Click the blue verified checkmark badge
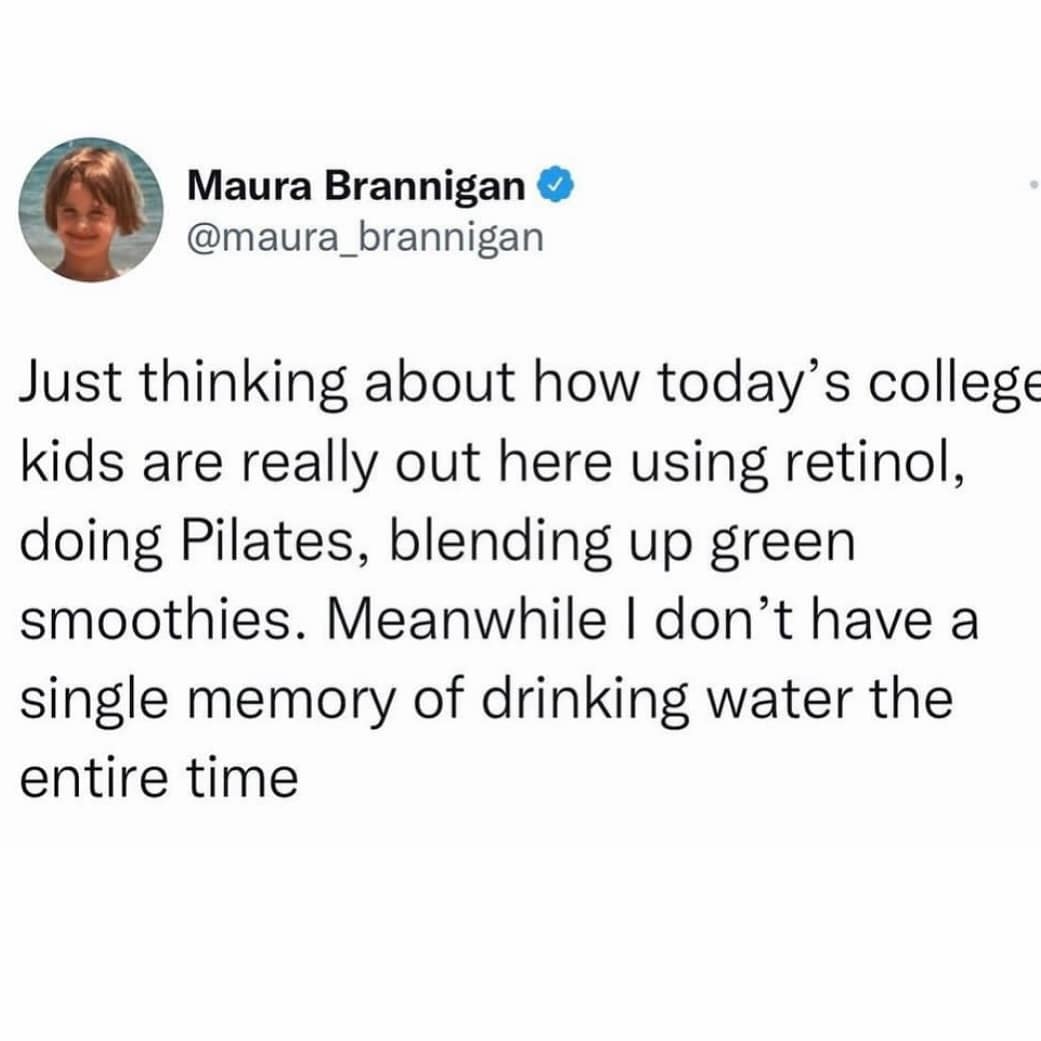This screenshot has height=1041, width=1041. click(557, 184)
